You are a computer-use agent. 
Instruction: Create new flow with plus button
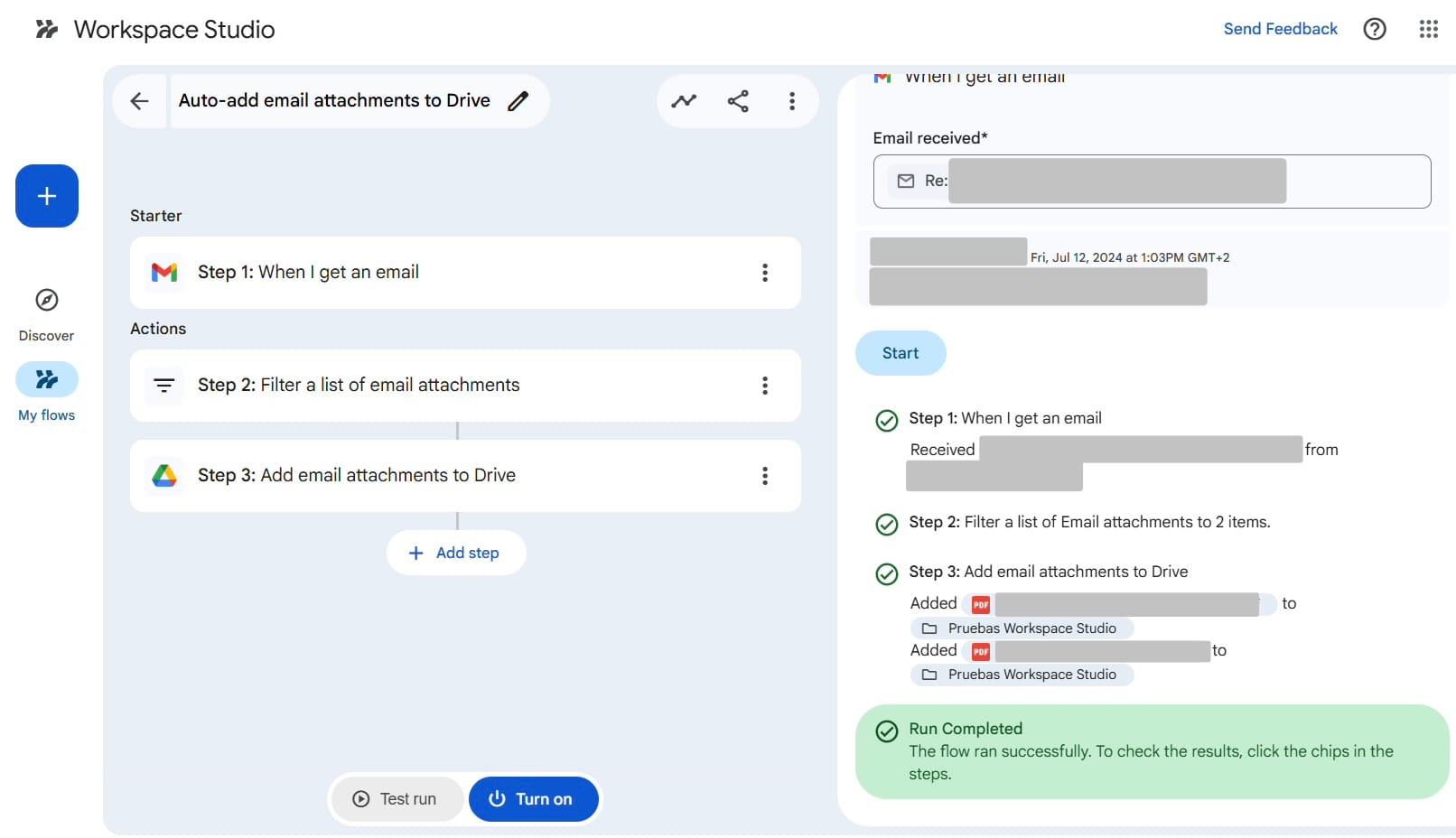pos(47,196)
